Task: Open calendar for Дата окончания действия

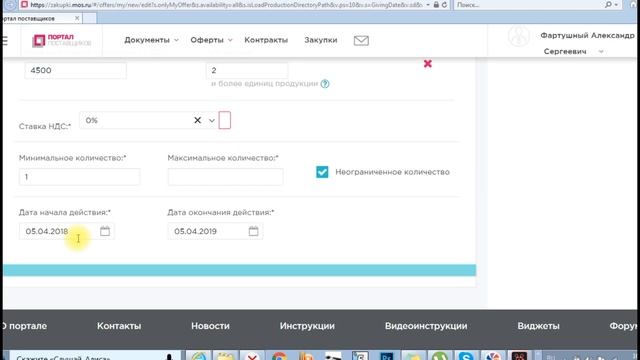Action: click(253, 231)
